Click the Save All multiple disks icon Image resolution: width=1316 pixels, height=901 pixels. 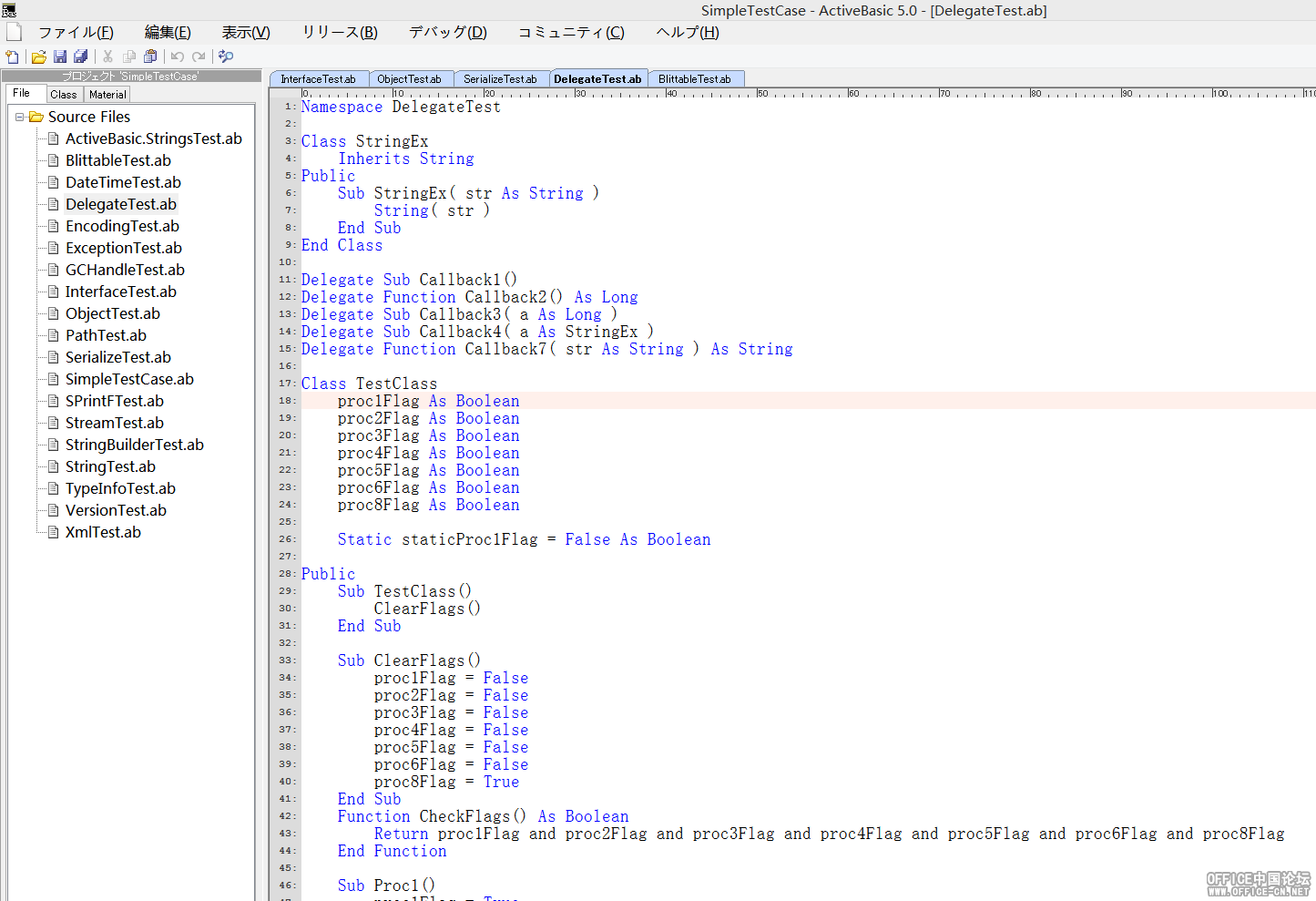(81, 56)
